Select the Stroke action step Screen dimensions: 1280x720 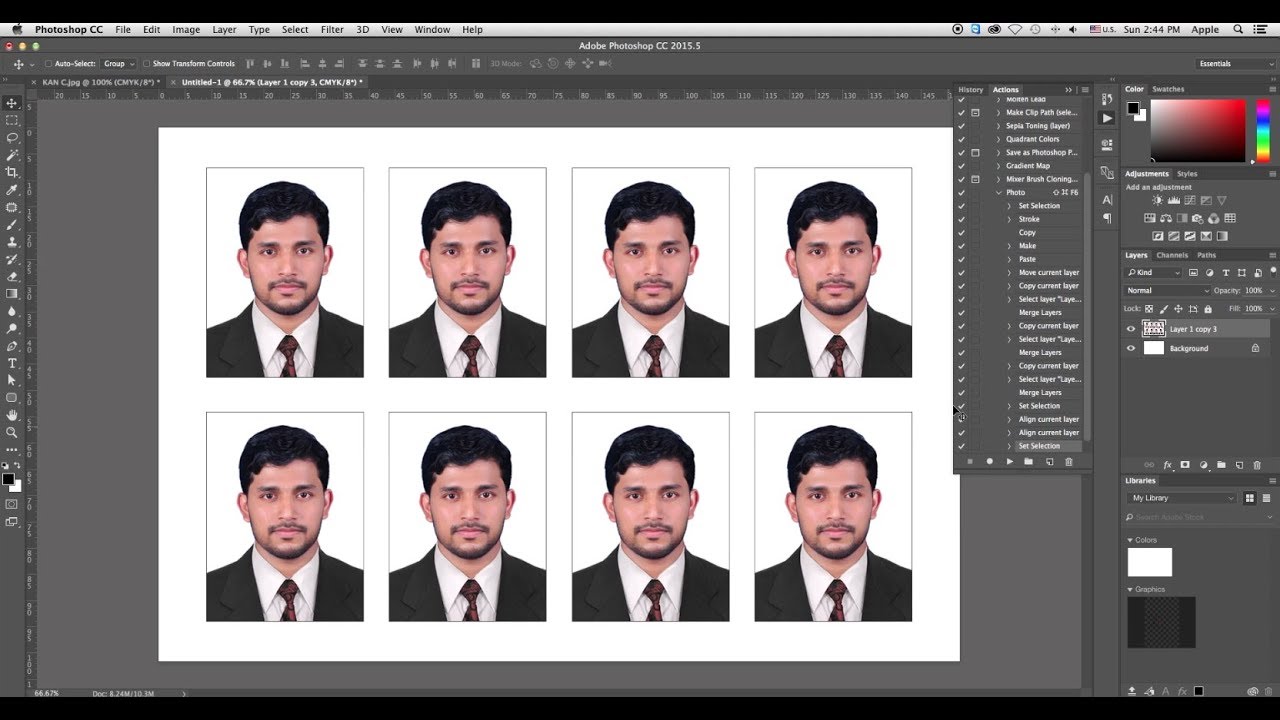point(1029,219)
